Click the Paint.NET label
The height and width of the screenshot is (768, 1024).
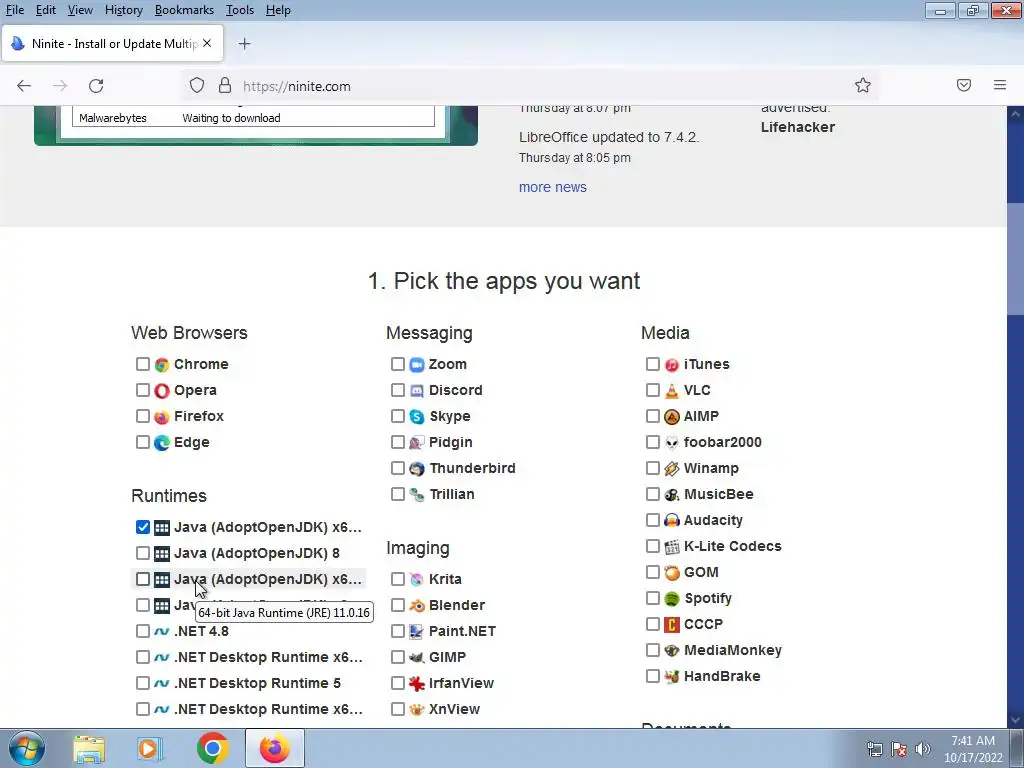point(462,632)
